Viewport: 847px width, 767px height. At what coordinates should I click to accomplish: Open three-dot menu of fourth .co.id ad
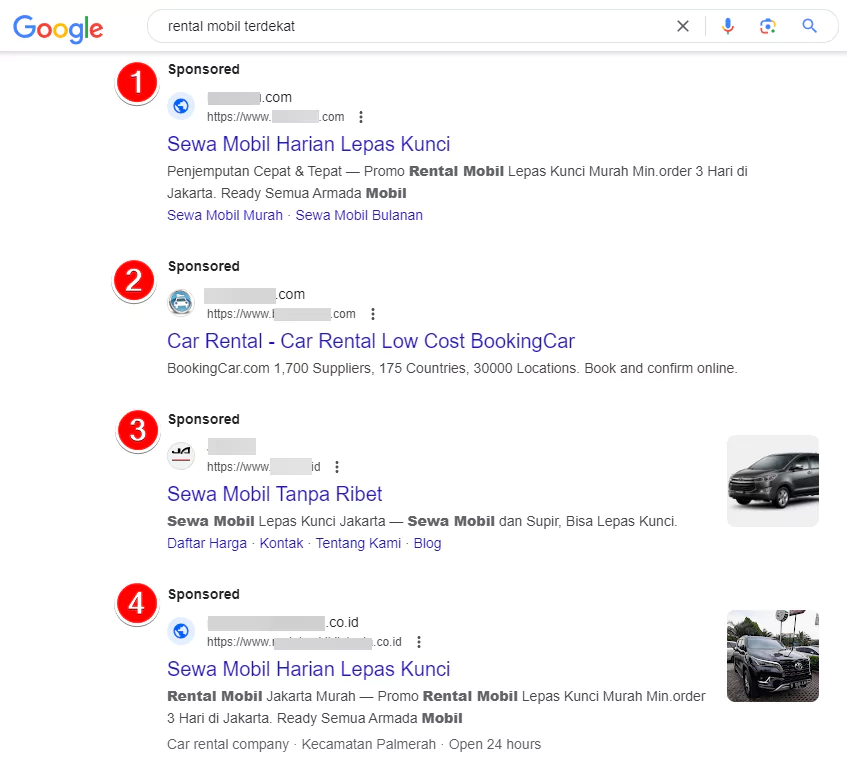coord(419,642)
